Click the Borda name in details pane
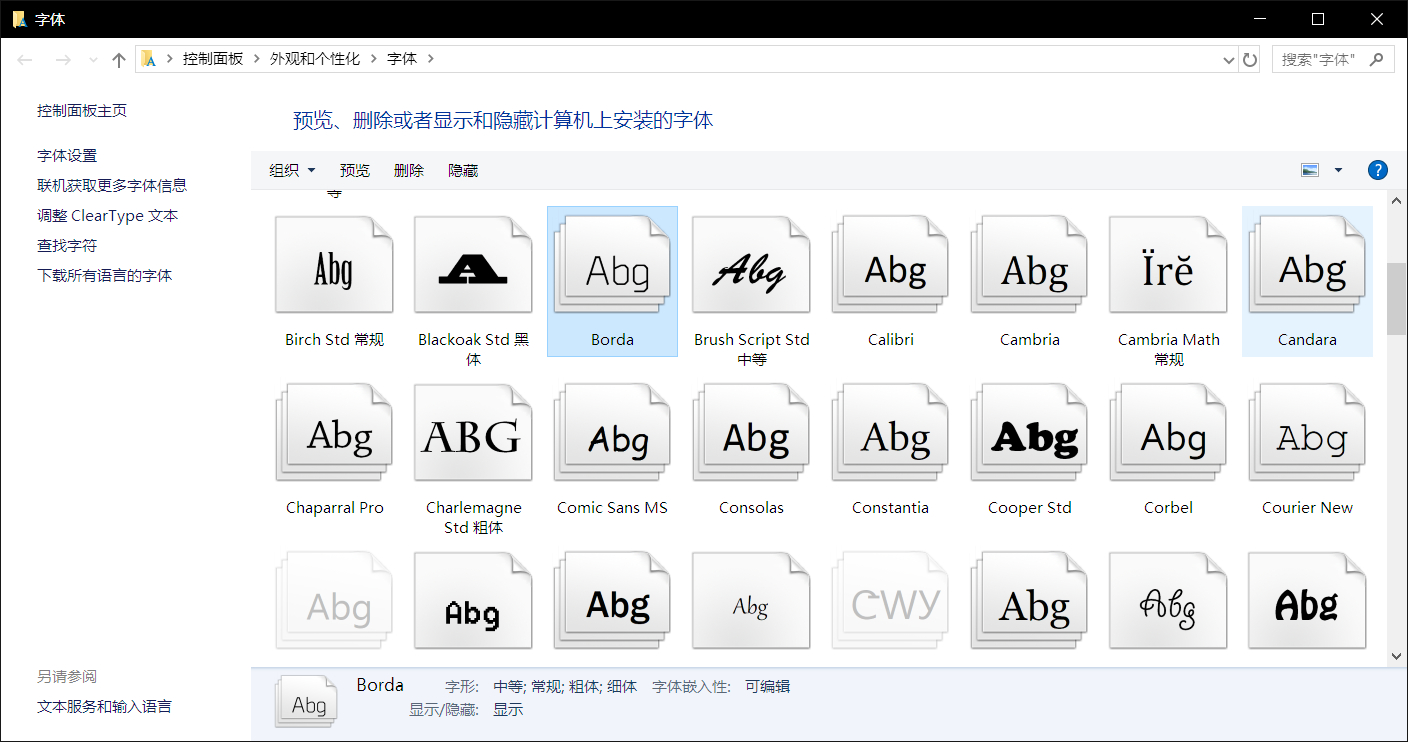Viewport: 1408px width, 742px height. tap(380, 685)
